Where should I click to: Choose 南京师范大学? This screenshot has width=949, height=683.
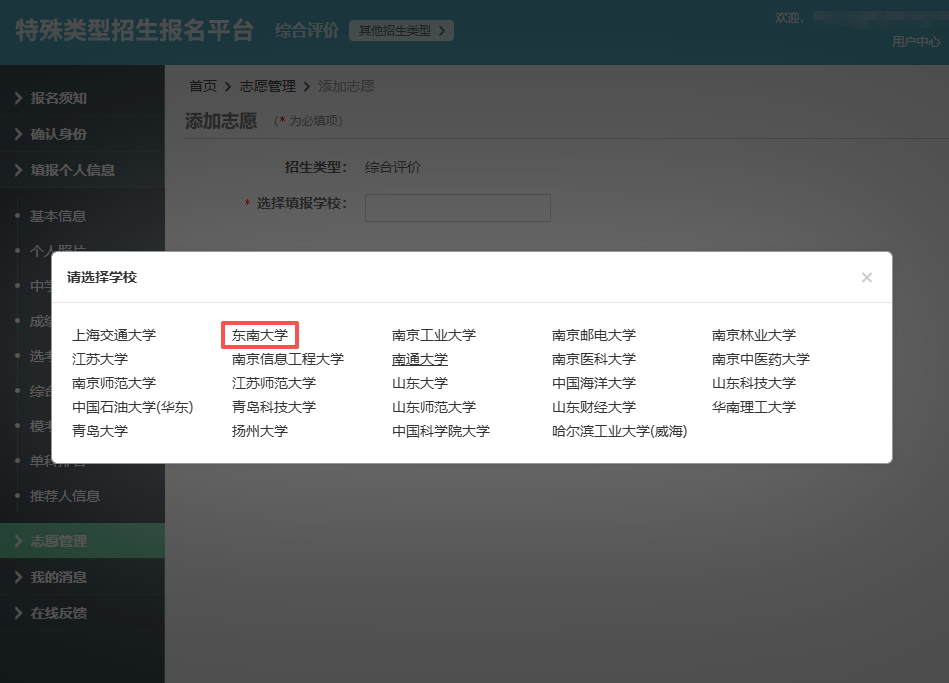(114, 383)
